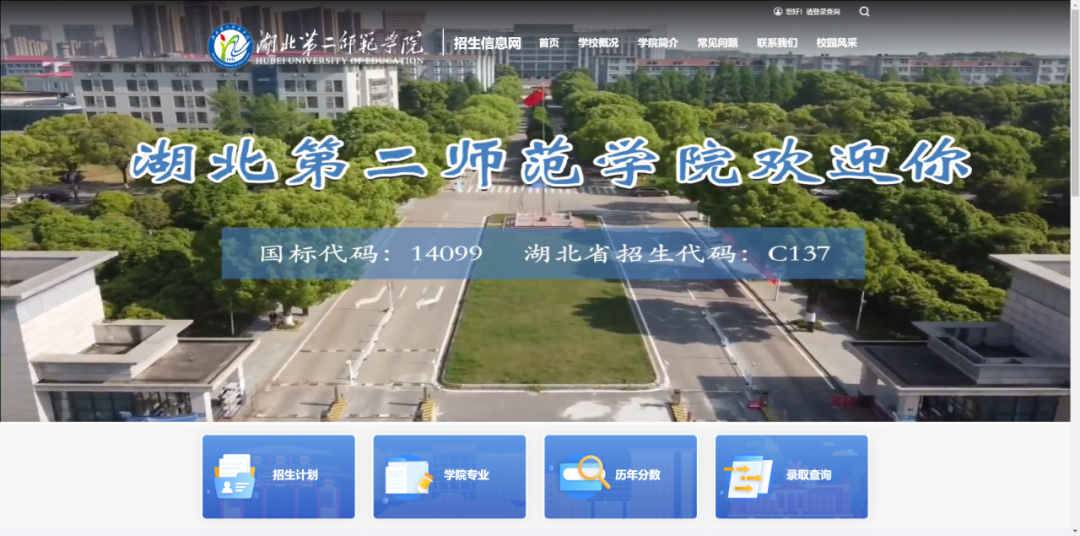Go to 首页 in the navigation bar
The image size is (1080, 536).
548,43
